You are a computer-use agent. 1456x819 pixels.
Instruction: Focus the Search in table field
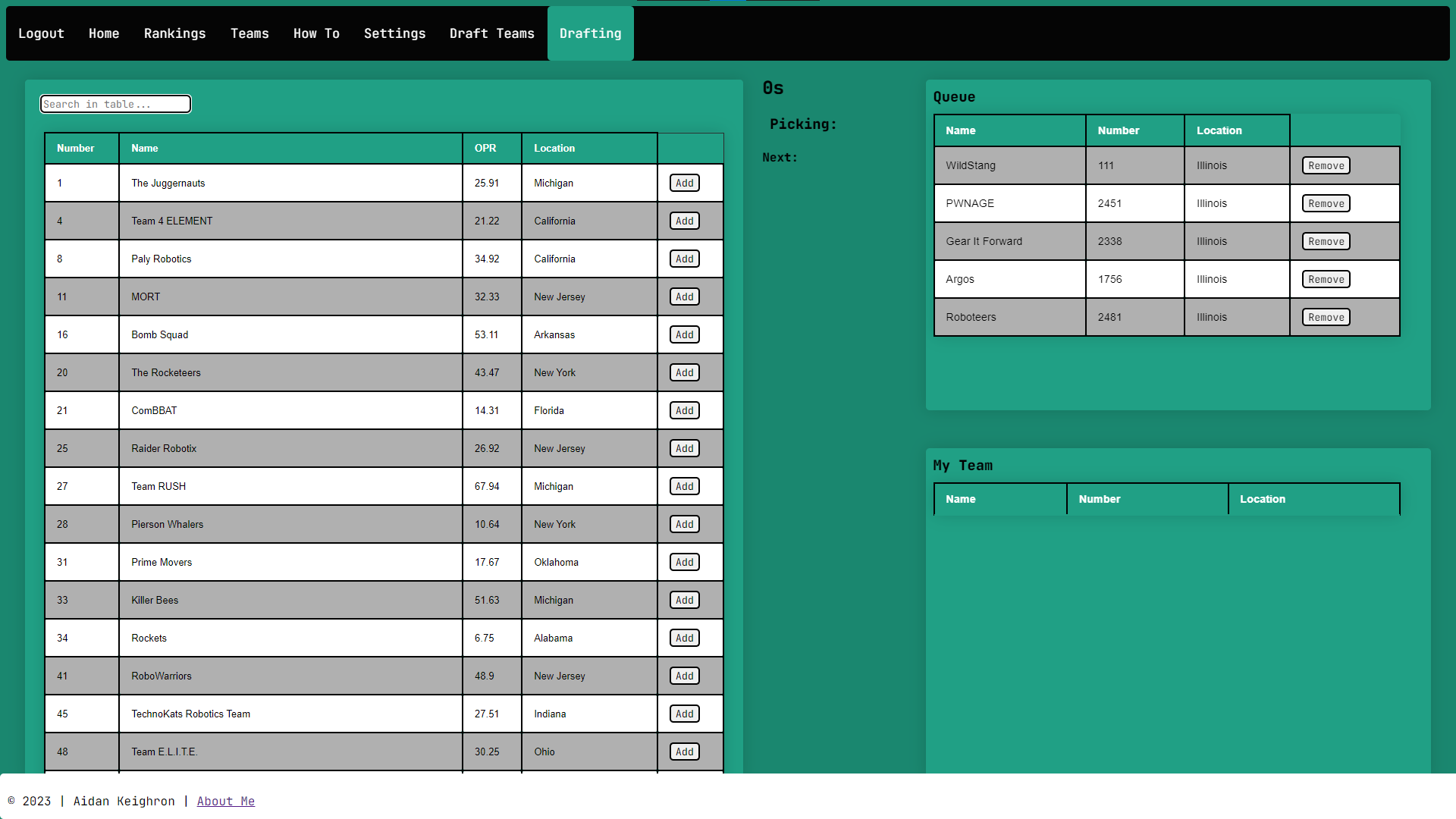pos(115,104)
